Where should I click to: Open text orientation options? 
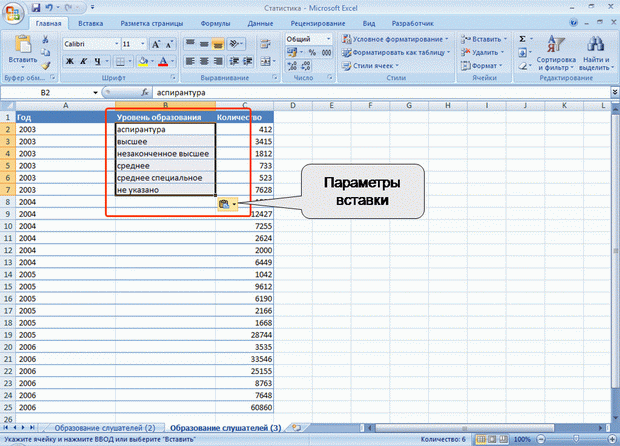(236, 43)
